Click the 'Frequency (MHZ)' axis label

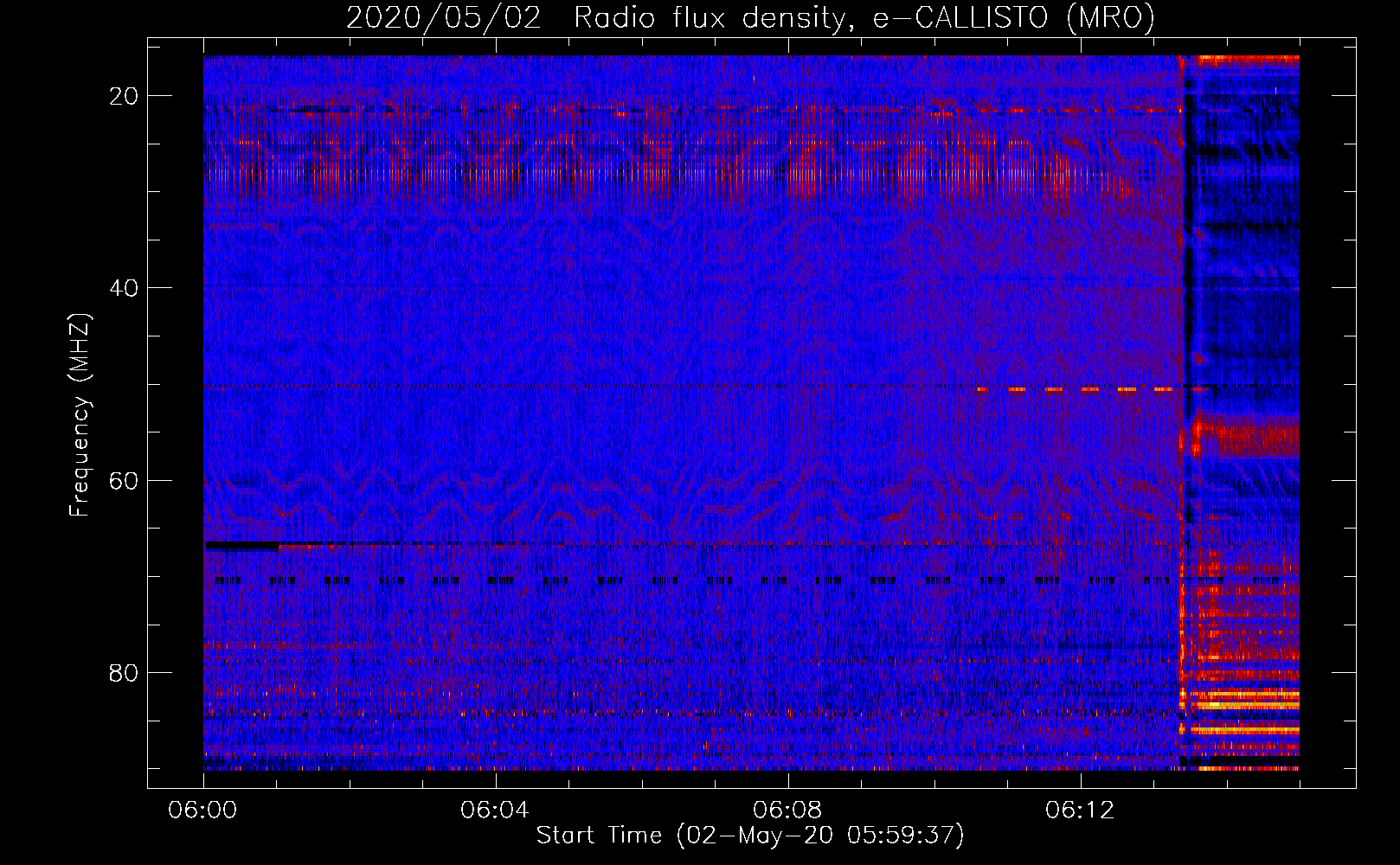point(80,415)
